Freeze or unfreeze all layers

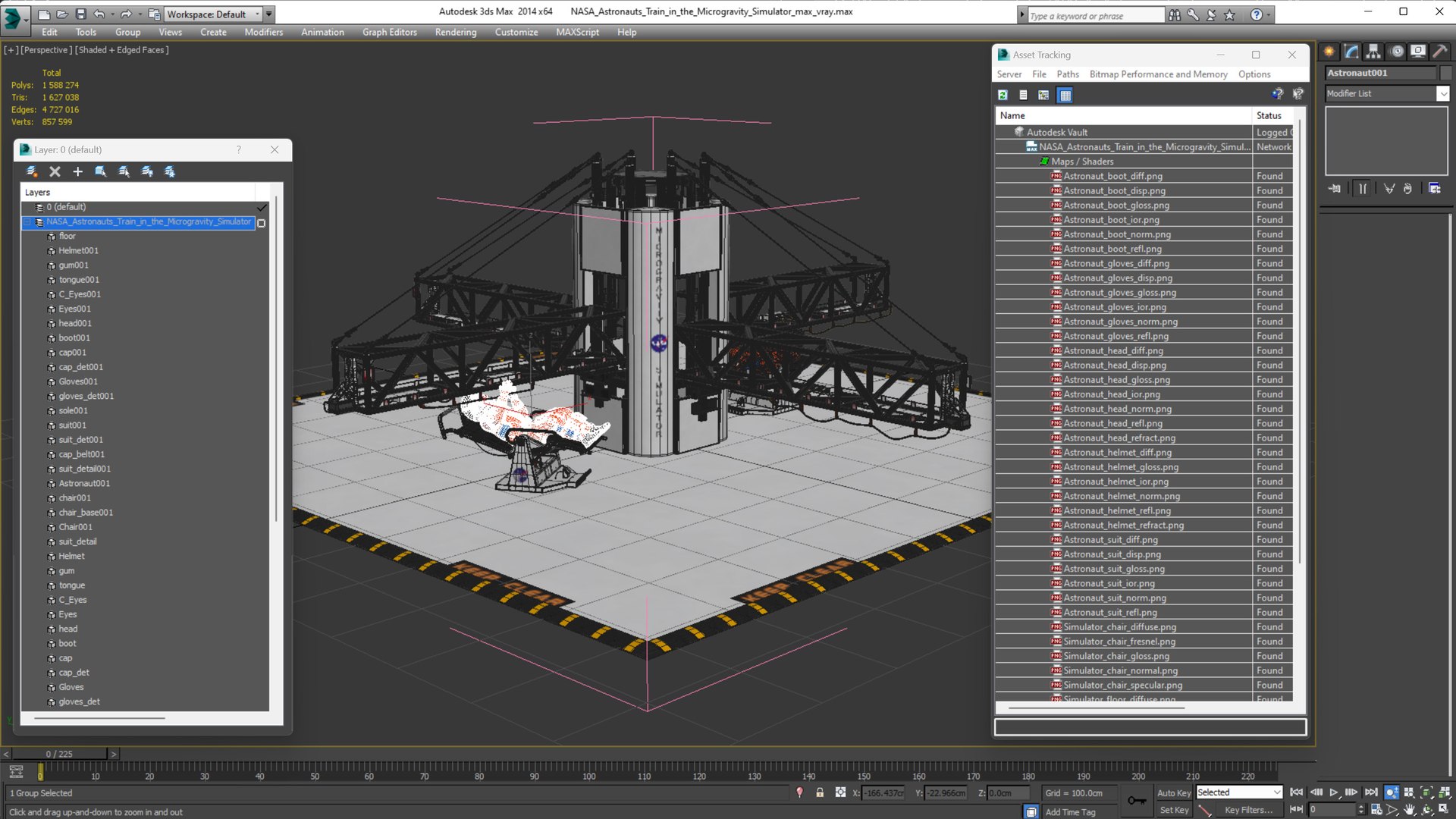[x=170, y=171]
